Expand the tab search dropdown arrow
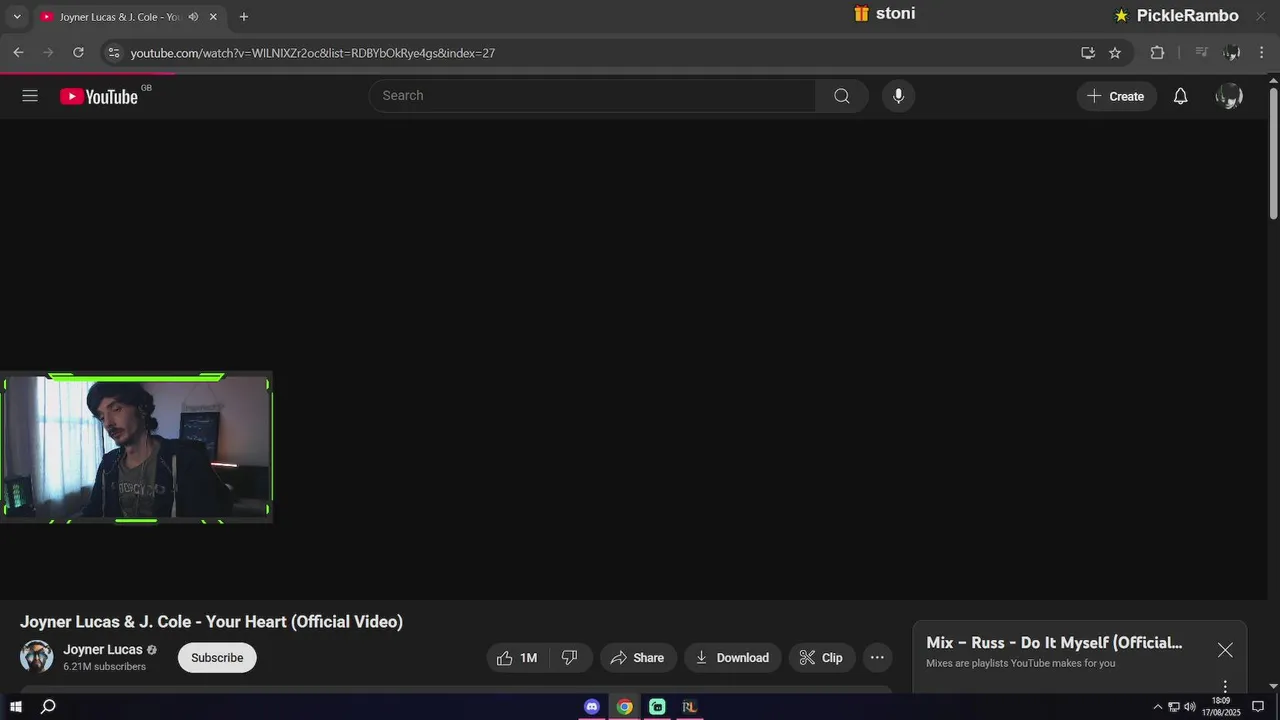This screenshot has height=720, width=1280. 16,17
